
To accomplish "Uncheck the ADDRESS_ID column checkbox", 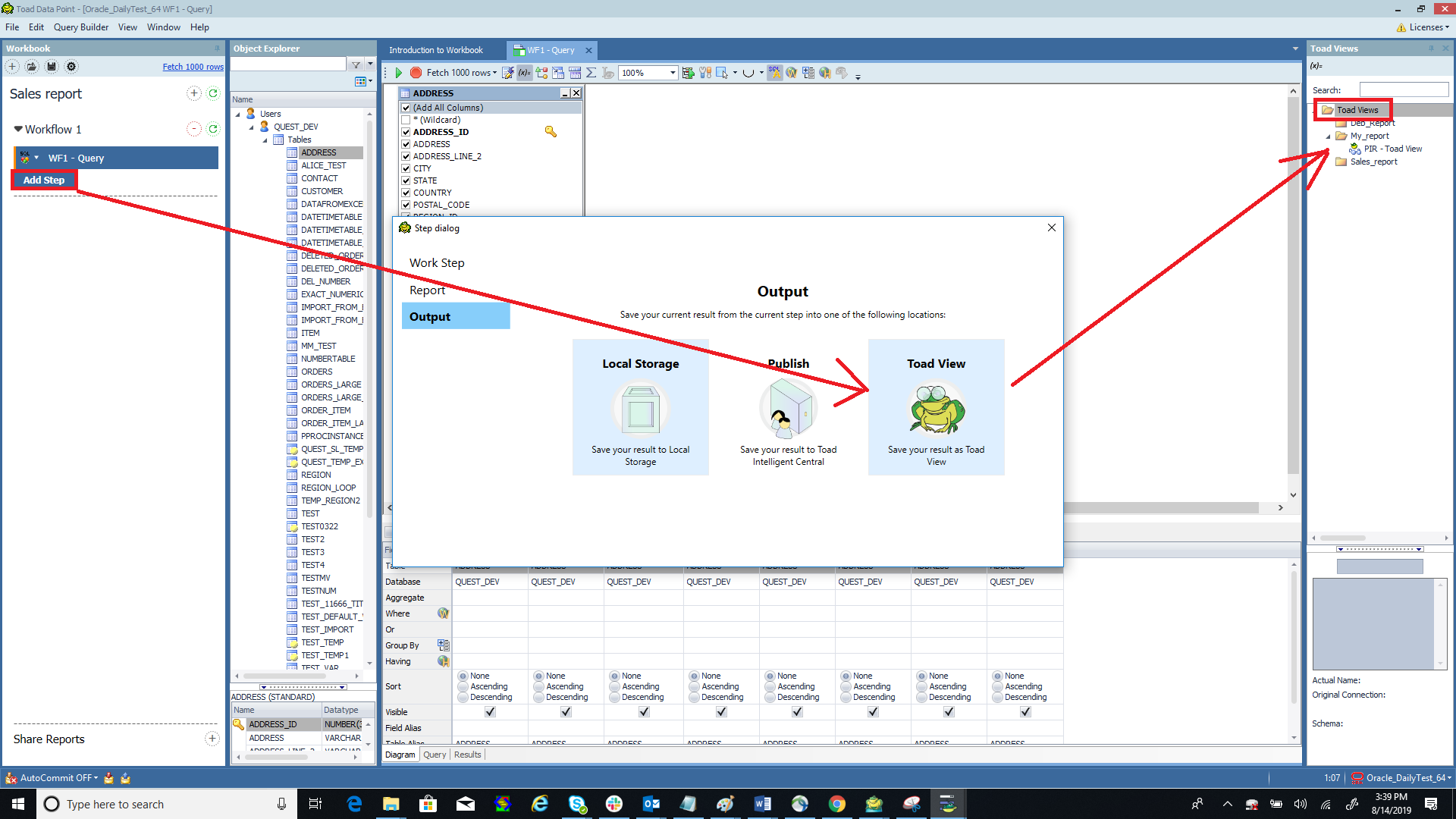I will click(x=406, y=132).
